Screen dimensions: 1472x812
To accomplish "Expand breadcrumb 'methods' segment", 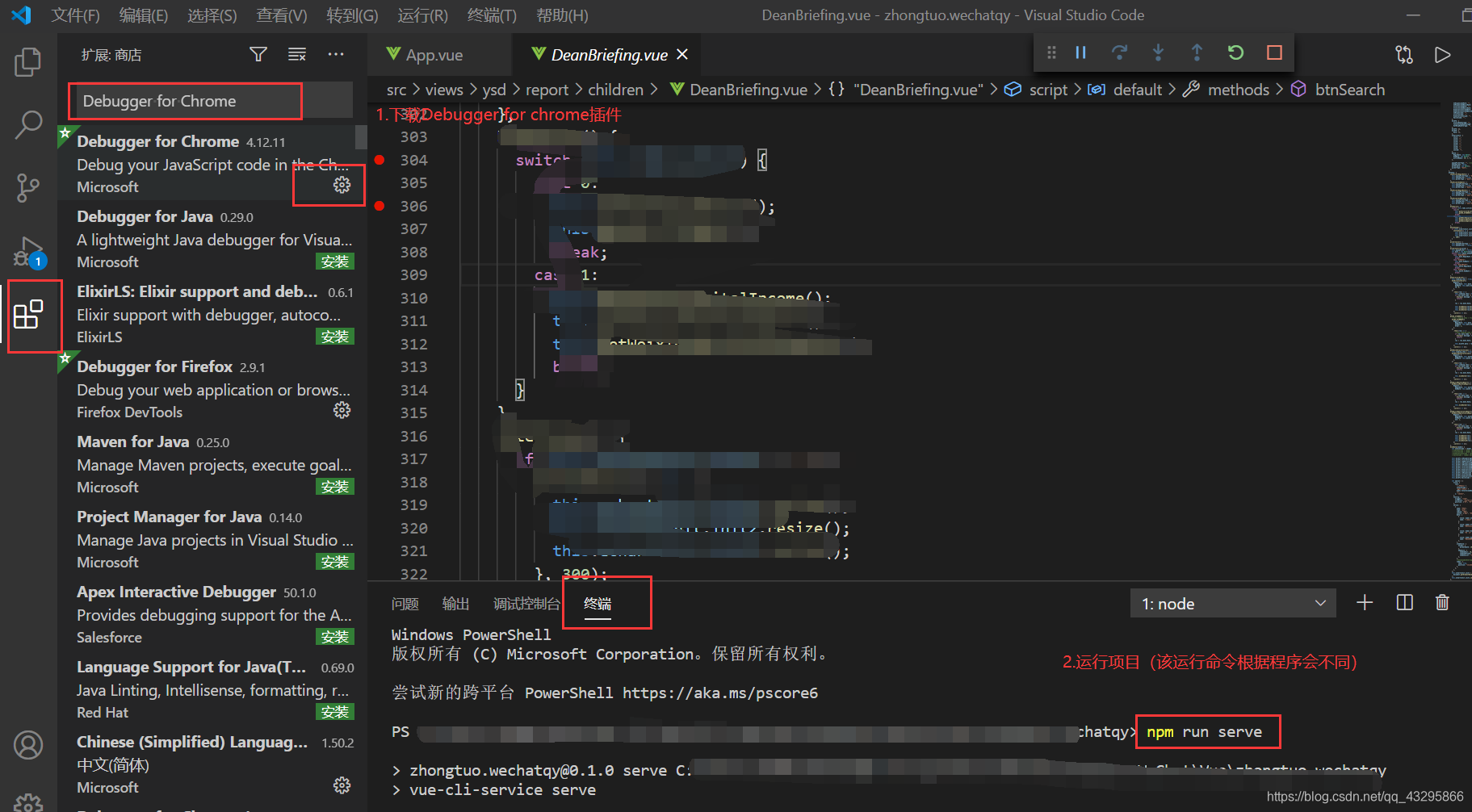I will 1238,90.
